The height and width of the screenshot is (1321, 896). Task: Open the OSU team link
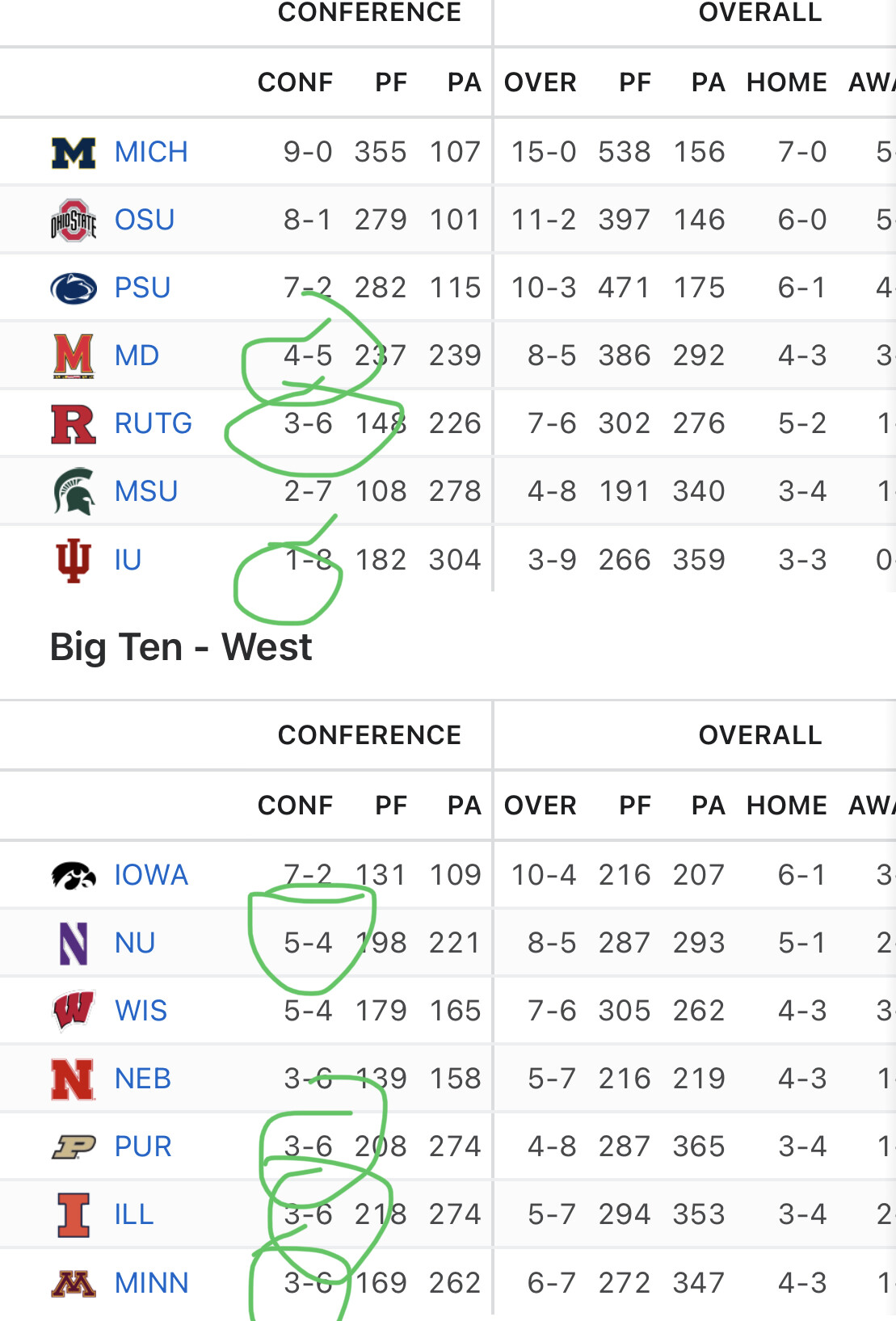pos(145,220)
